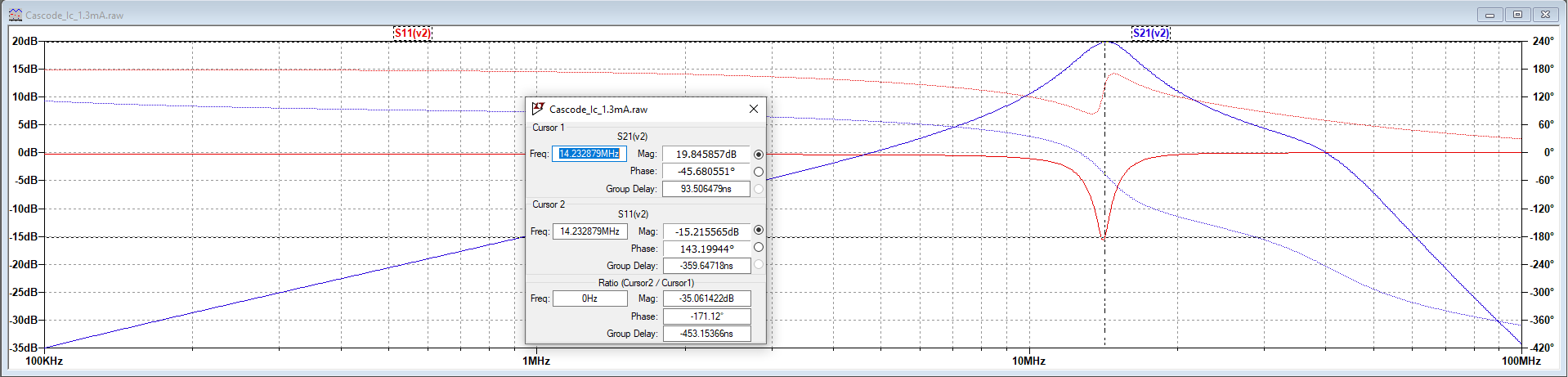Image resolution: width=1568 pixels, height=377 pixels.
Task: Click the Cascode_Ic_1.3mA.raw window title text
Action: [74, 16]
